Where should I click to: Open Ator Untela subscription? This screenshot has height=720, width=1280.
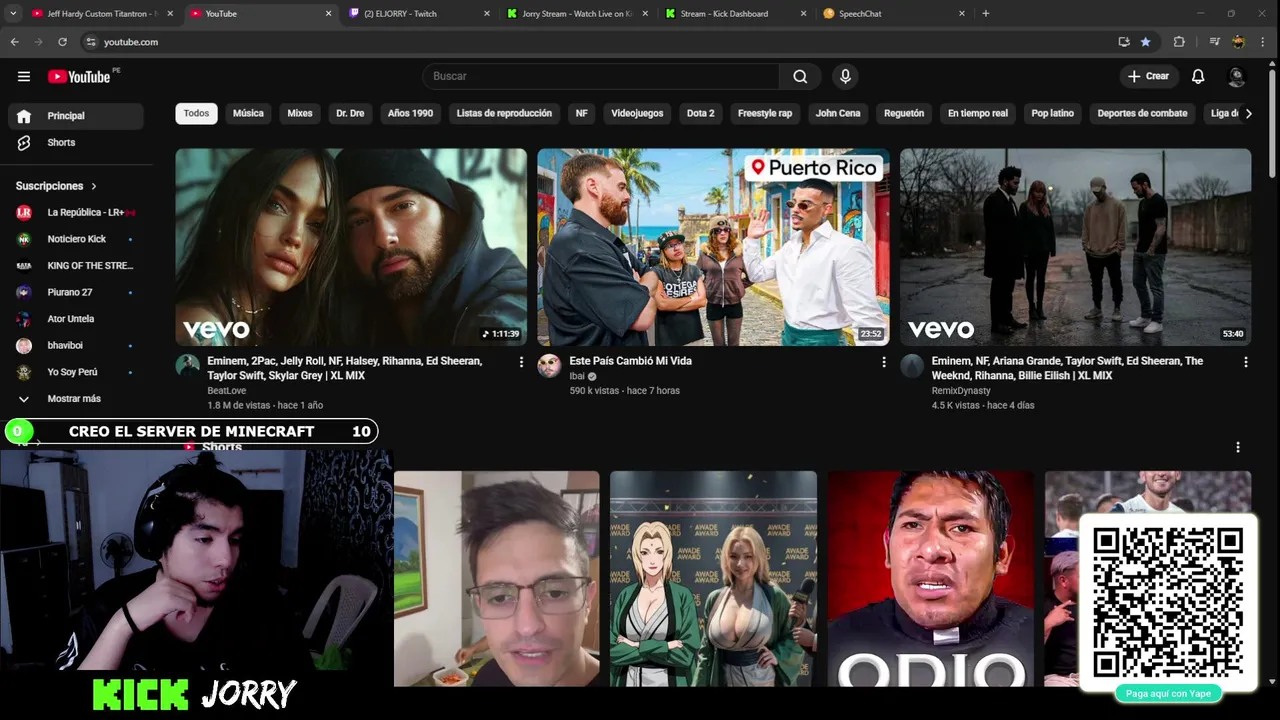coord(76,319)
